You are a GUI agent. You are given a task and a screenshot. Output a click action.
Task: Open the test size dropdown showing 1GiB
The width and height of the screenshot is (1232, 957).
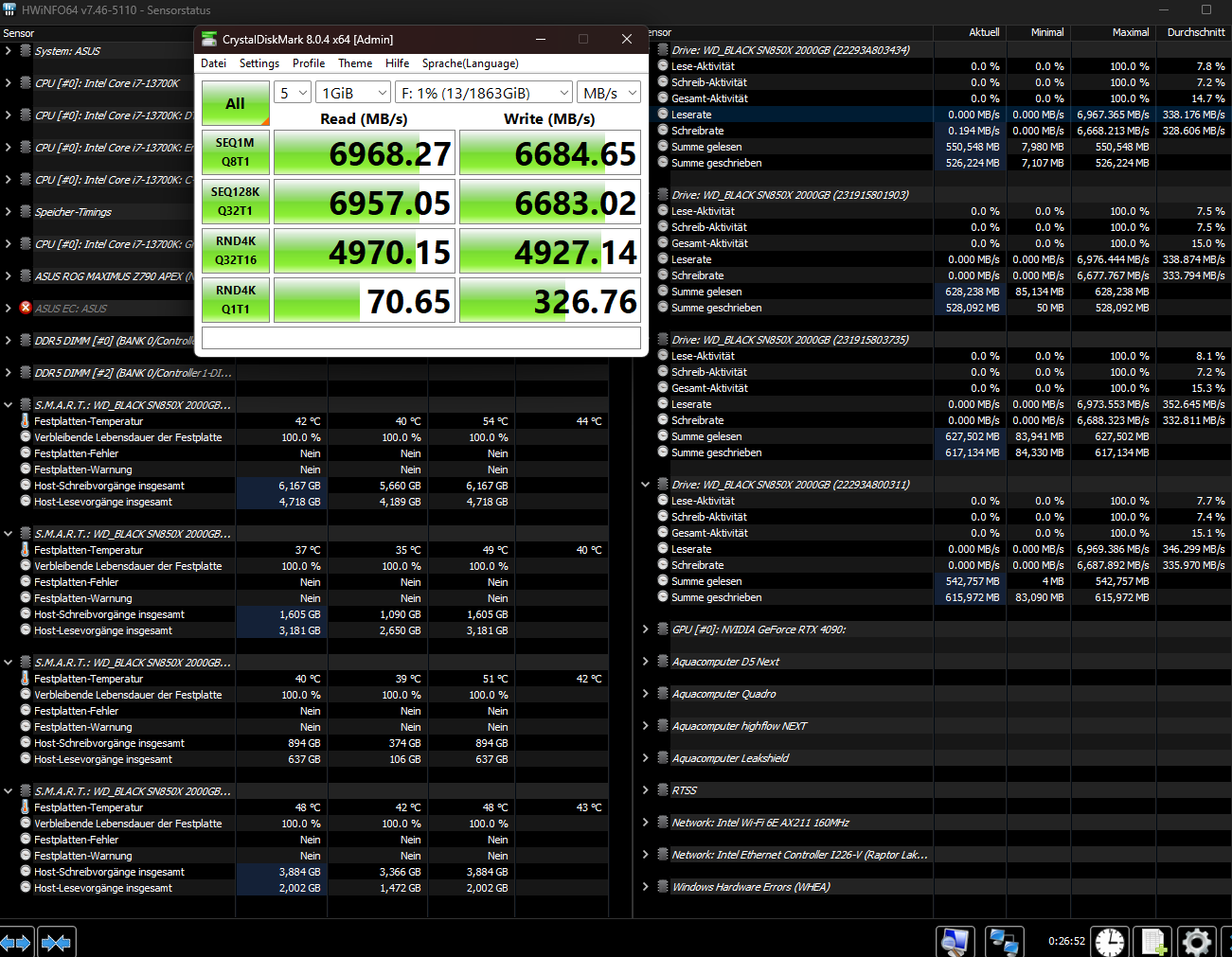(353, 93)
